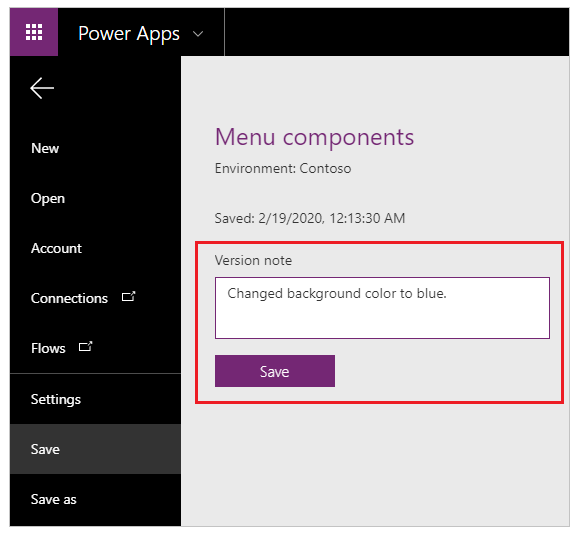The height and width of the screenshot is (536, 579).
Task: Click the Power Apps title text
Action: coord(129,34)
